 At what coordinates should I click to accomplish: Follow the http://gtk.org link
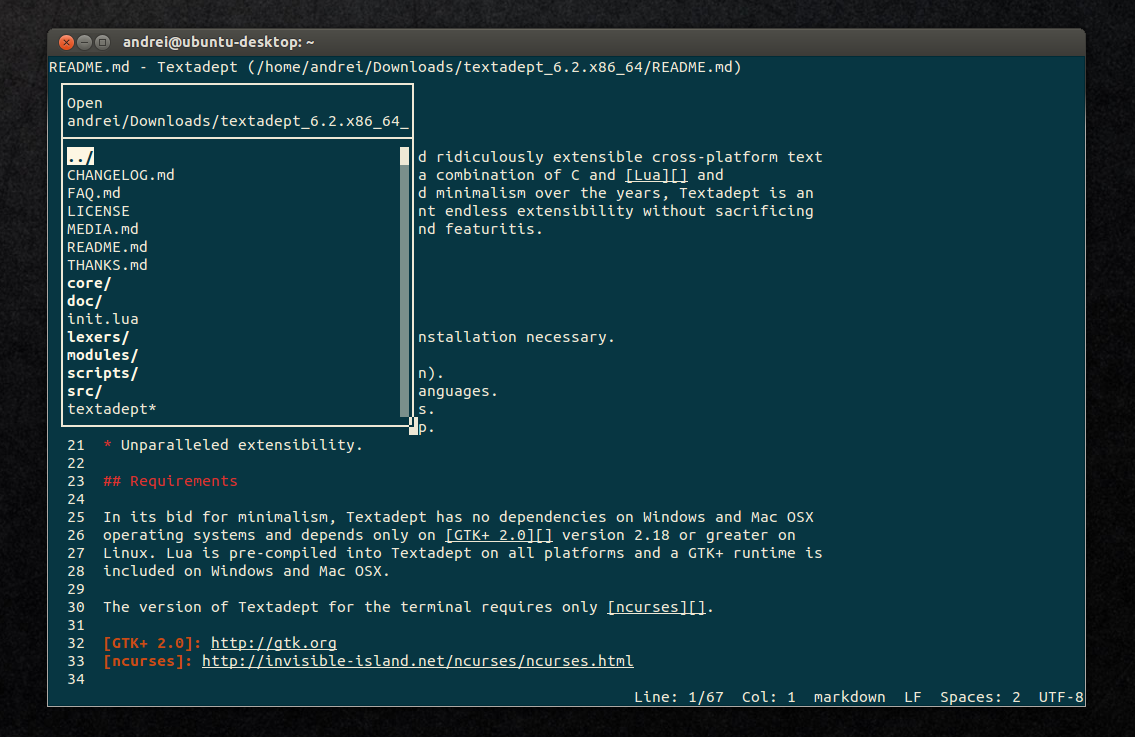(x=274, y=643)
